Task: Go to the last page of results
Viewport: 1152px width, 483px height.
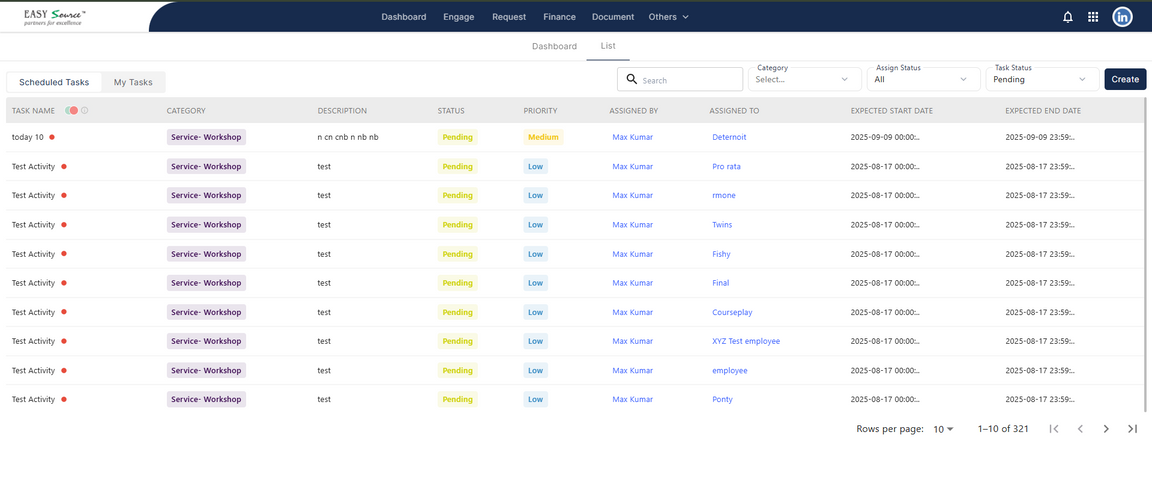Action: coord(1132,429)
